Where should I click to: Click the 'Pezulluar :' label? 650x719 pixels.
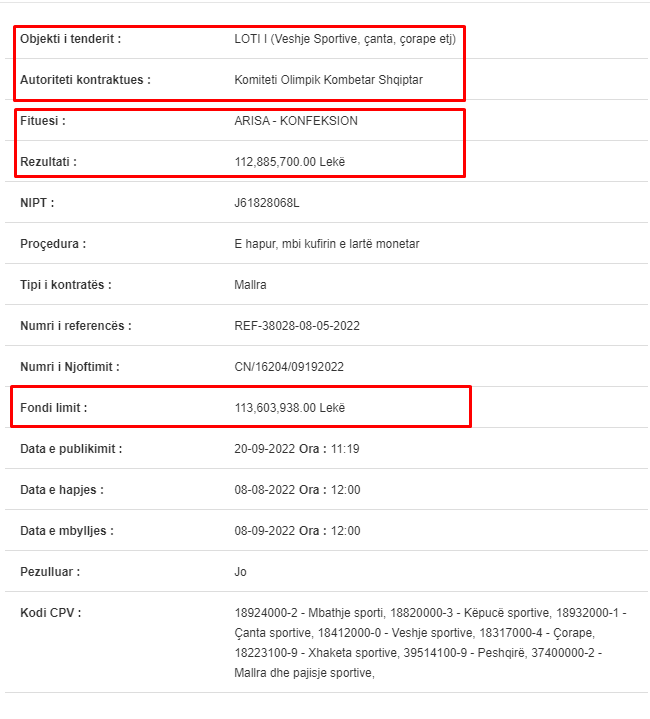50,572
